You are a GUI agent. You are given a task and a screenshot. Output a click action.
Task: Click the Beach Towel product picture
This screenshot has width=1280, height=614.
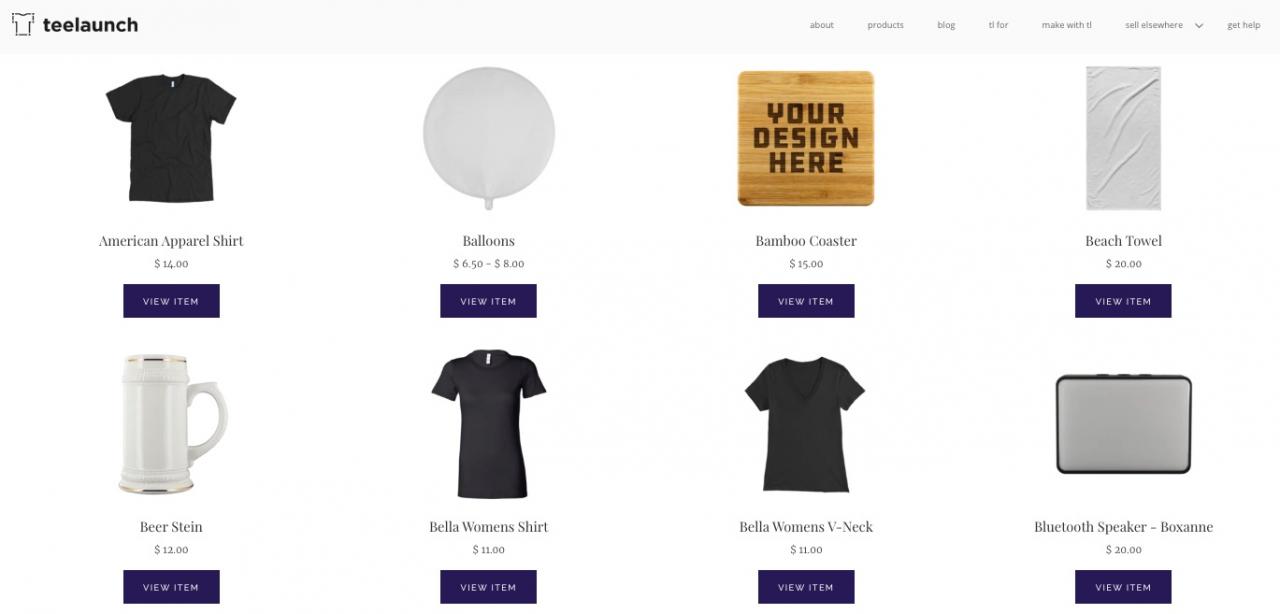tap(1123, 138)
